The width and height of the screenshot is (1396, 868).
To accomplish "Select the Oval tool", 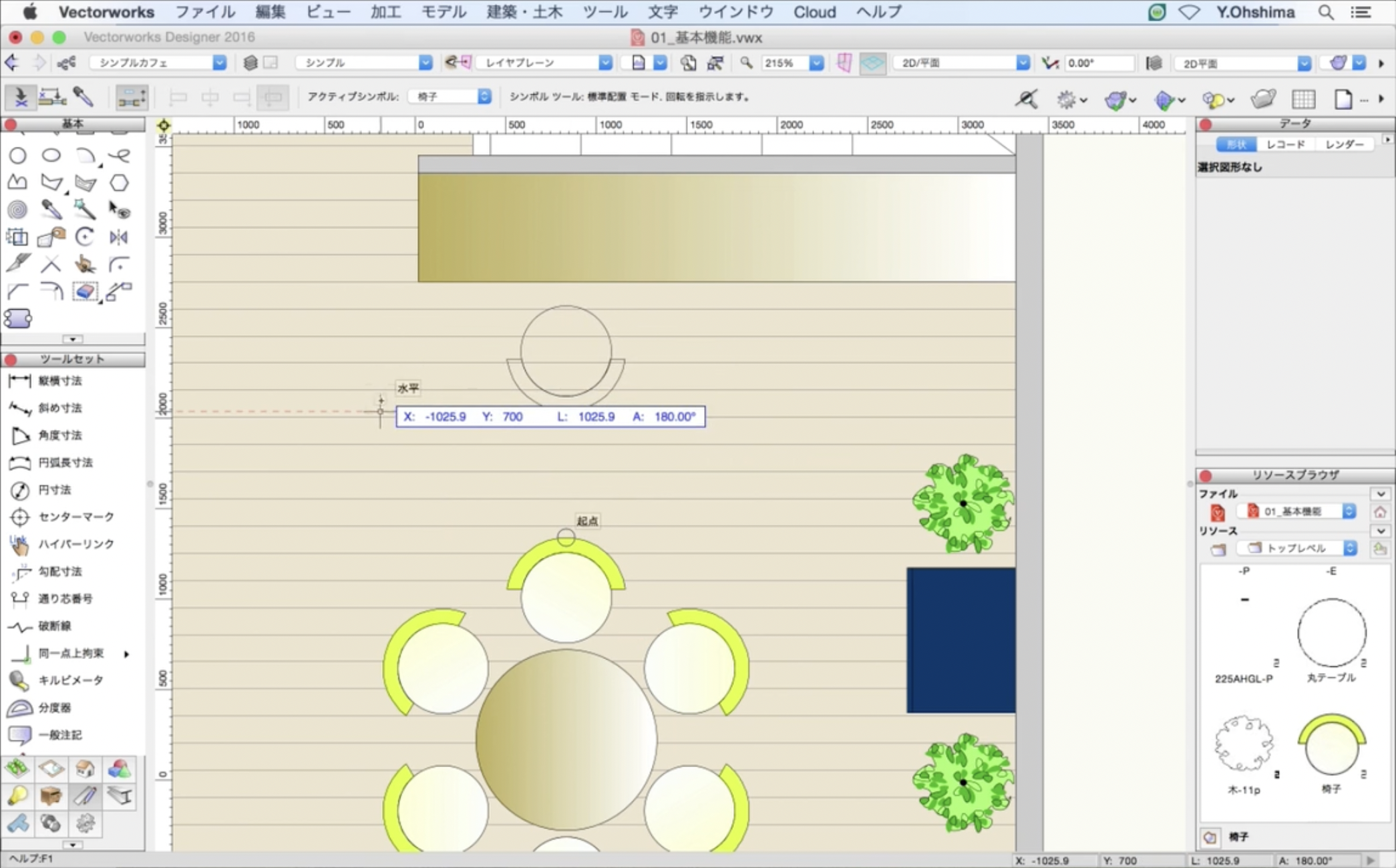I will click(x=51, y=156).
